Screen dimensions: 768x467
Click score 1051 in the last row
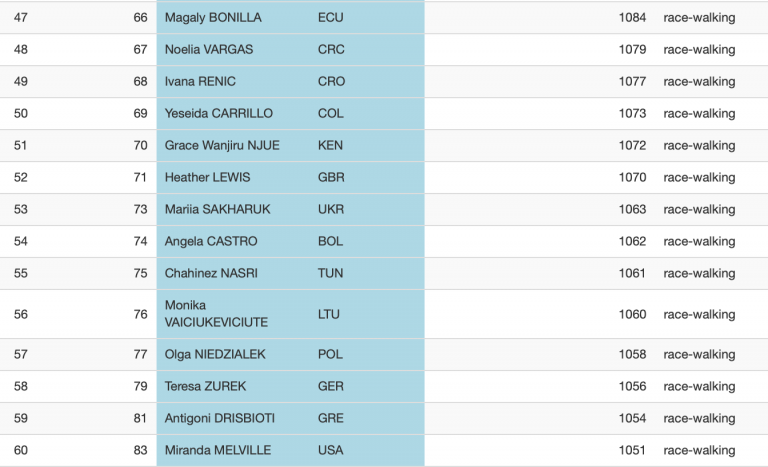pyautogui.click(x=632, y=451)
